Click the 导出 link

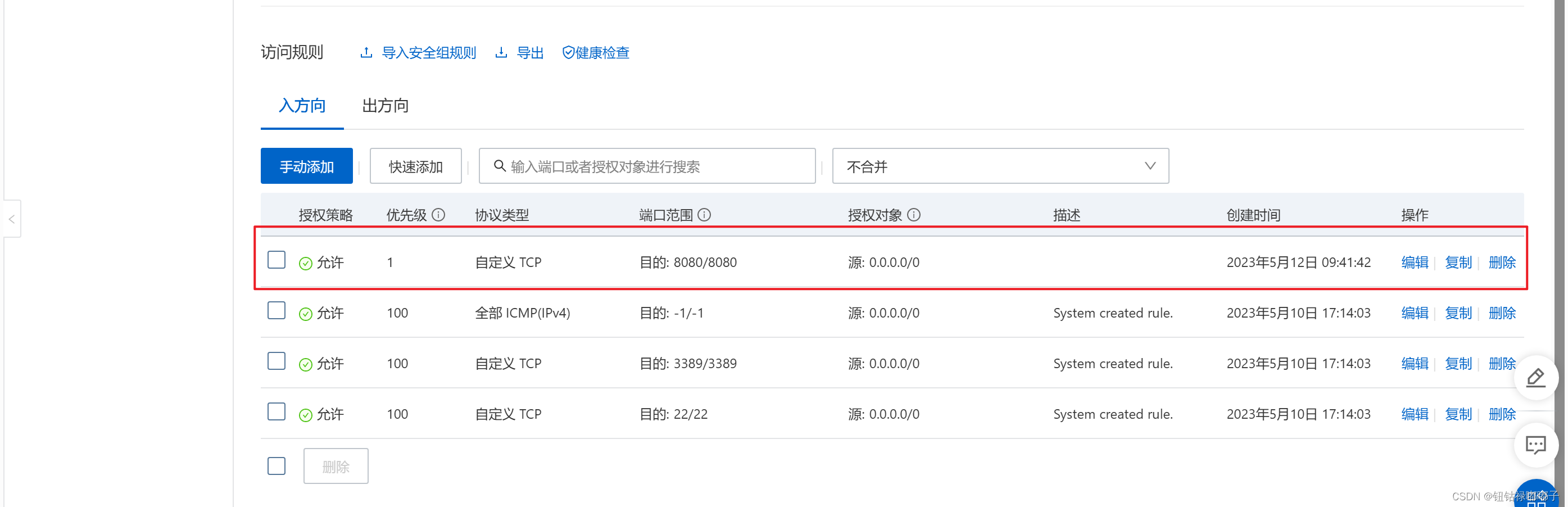[x=529, y=52]
